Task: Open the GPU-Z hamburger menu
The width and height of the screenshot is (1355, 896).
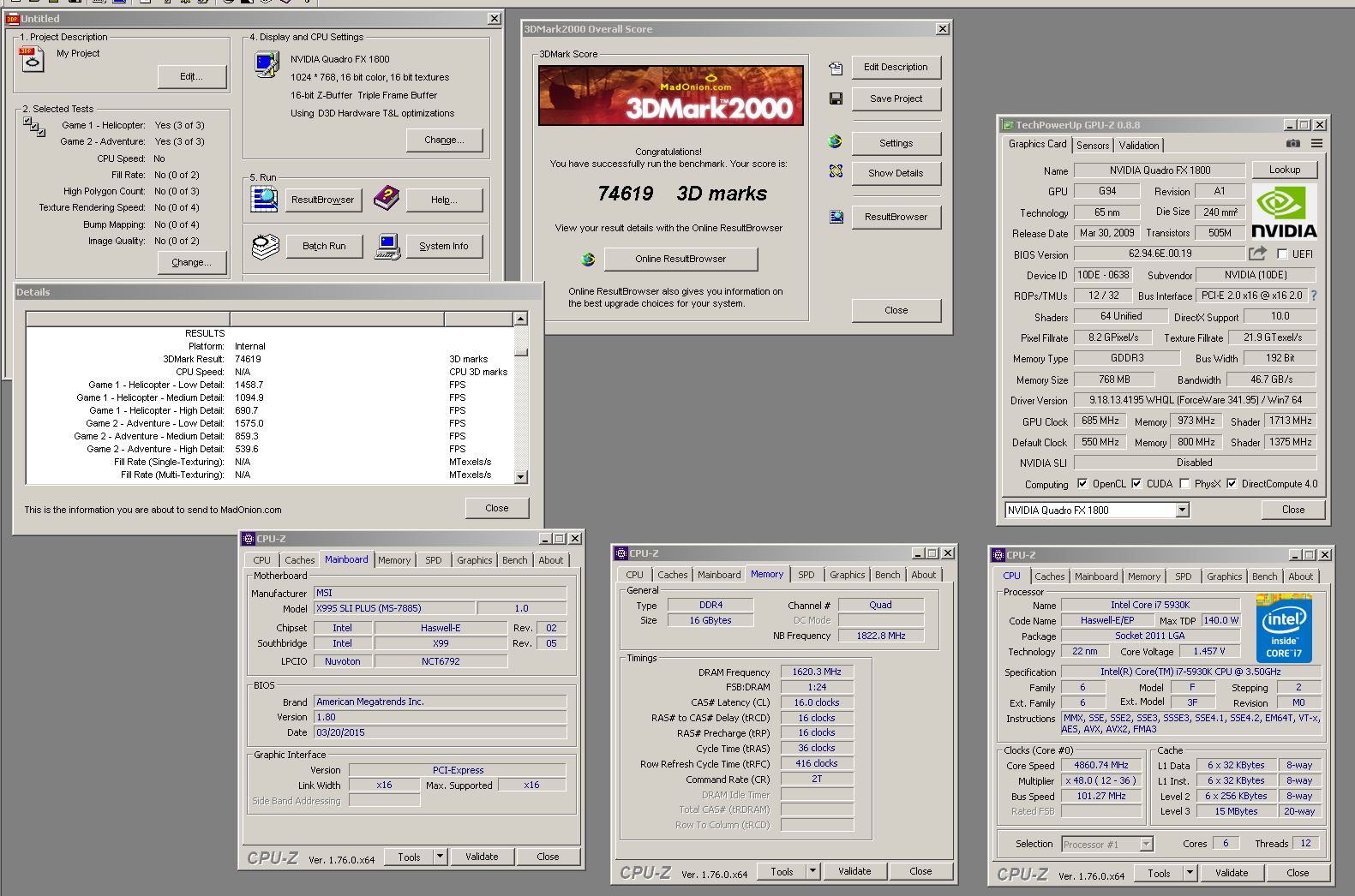Action: (1316, 144)
